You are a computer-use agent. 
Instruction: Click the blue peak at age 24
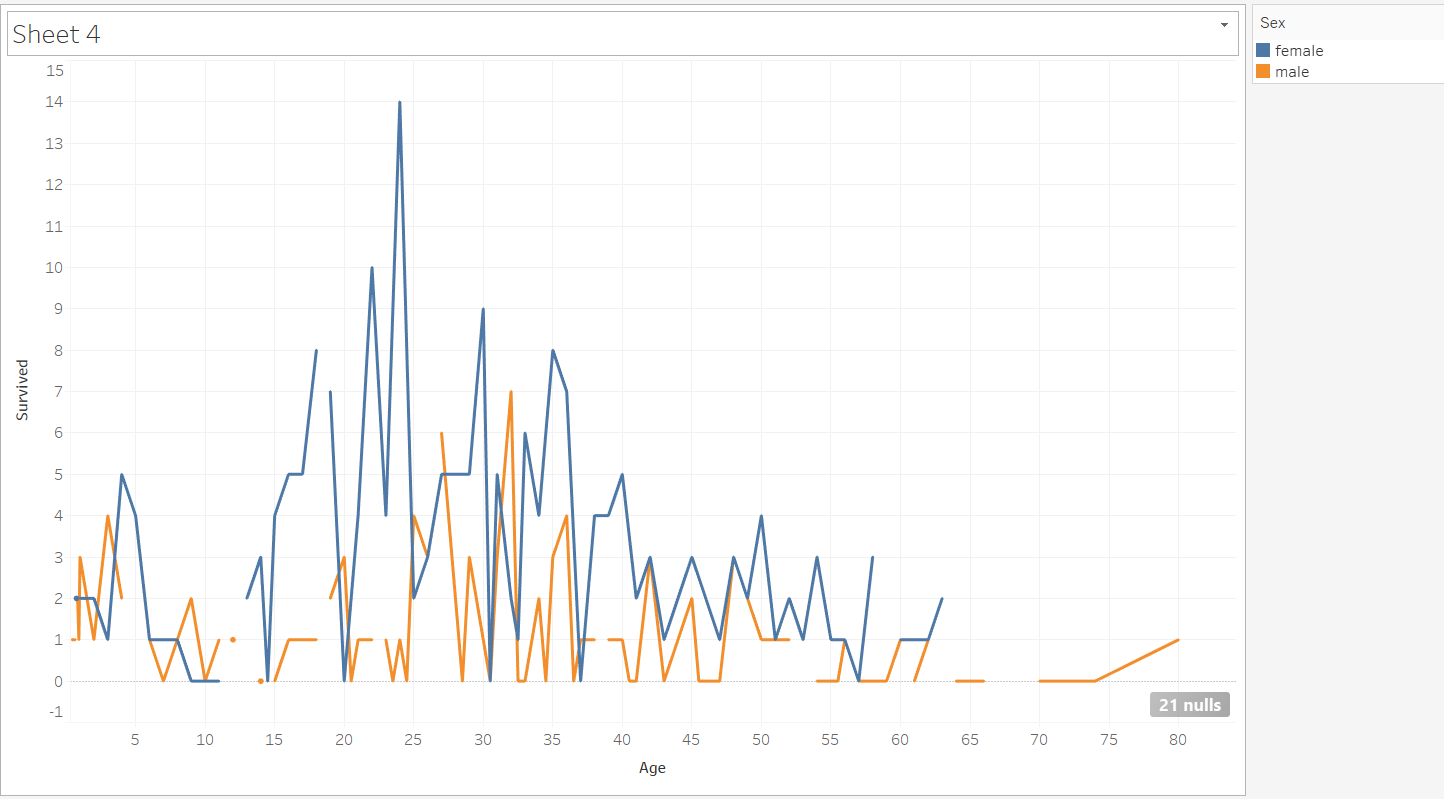tap(400, 102)
